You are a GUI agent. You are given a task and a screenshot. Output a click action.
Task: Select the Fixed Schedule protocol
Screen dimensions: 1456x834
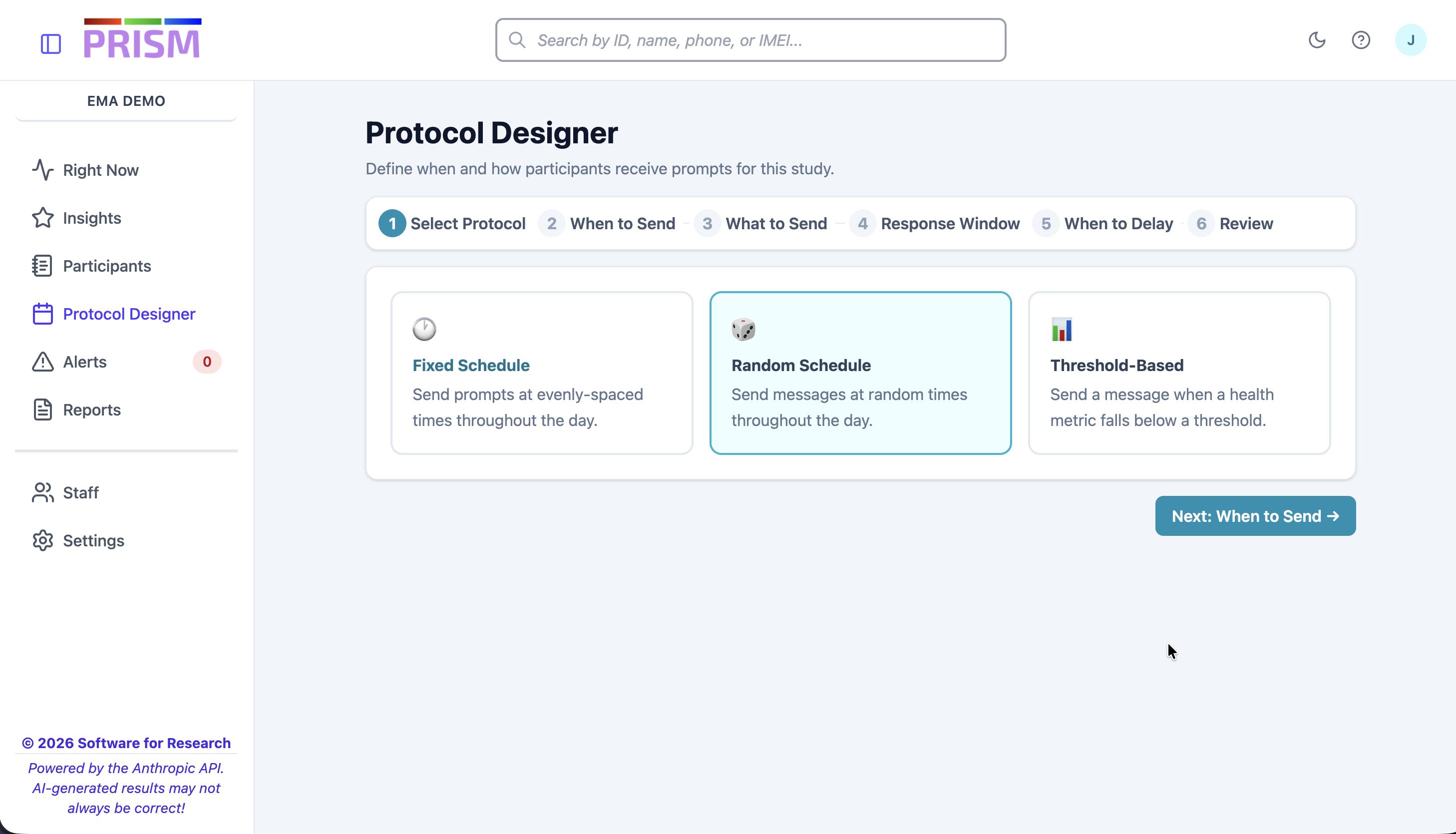pyautogui.click(x=541, y=373)
